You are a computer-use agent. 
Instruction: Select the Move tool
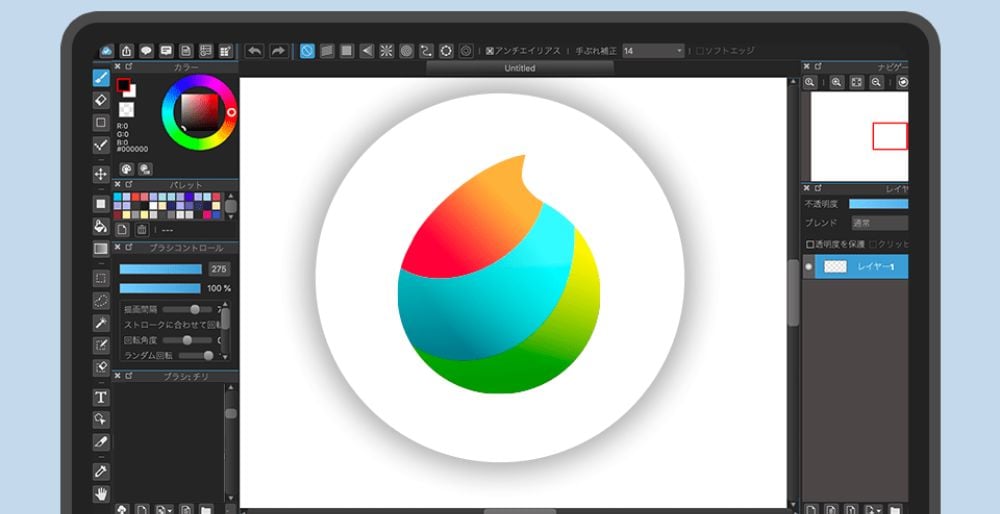[x=101, y=174]
